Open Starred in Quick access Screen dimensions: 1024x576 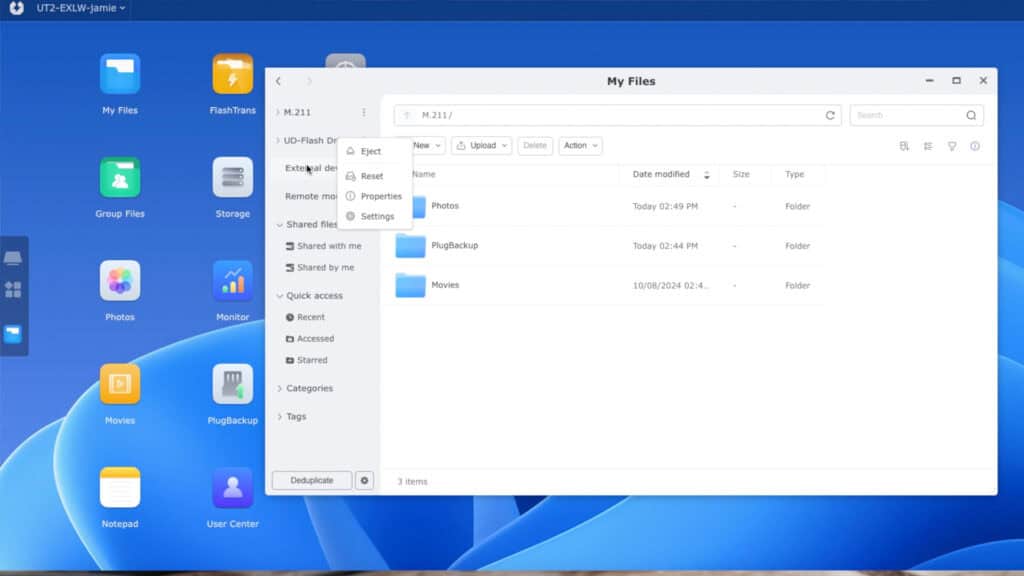[306, 360]
